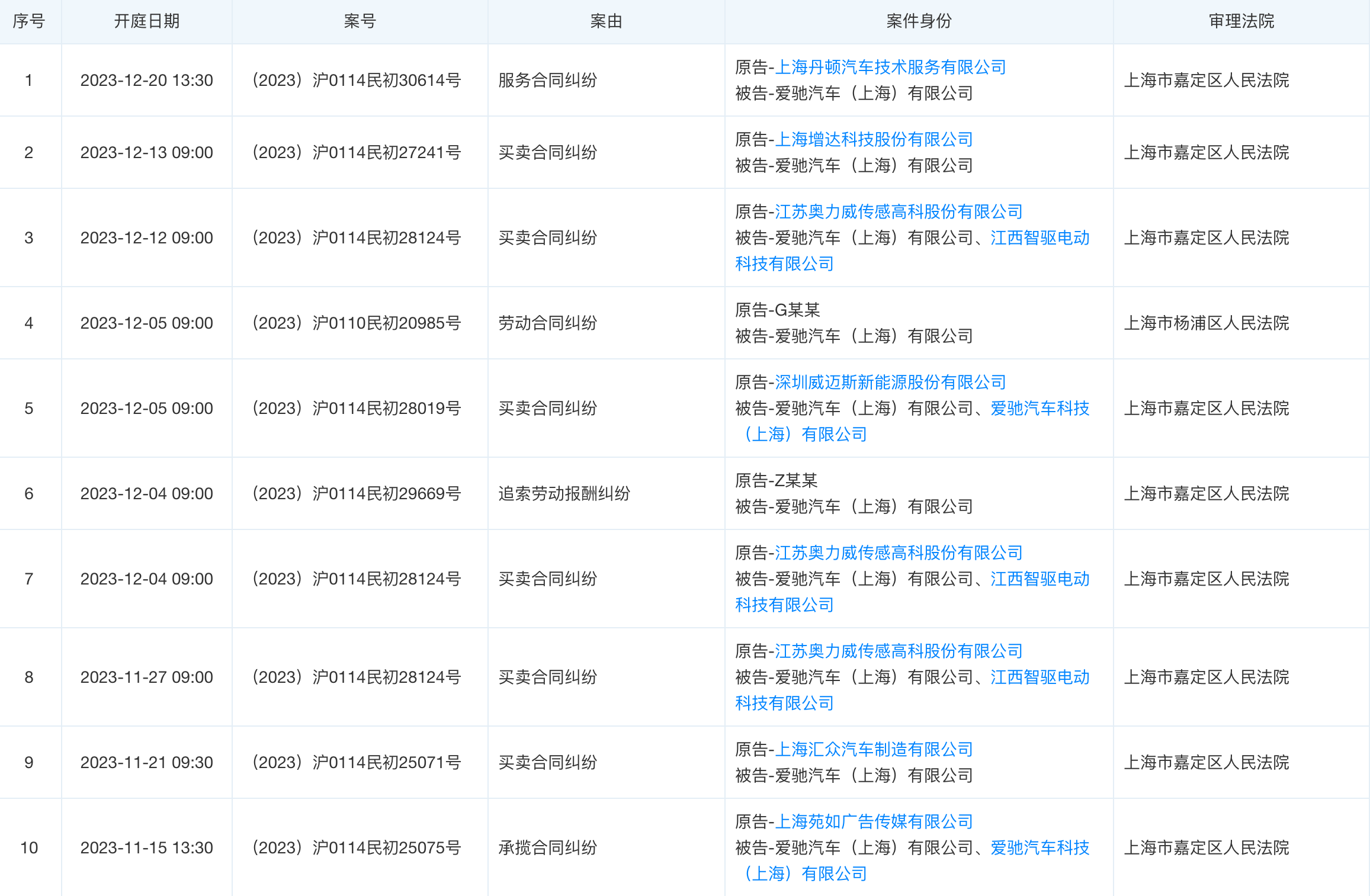Click the defendant line in the 沪0114民初30614号 row

tap(854, 94)
